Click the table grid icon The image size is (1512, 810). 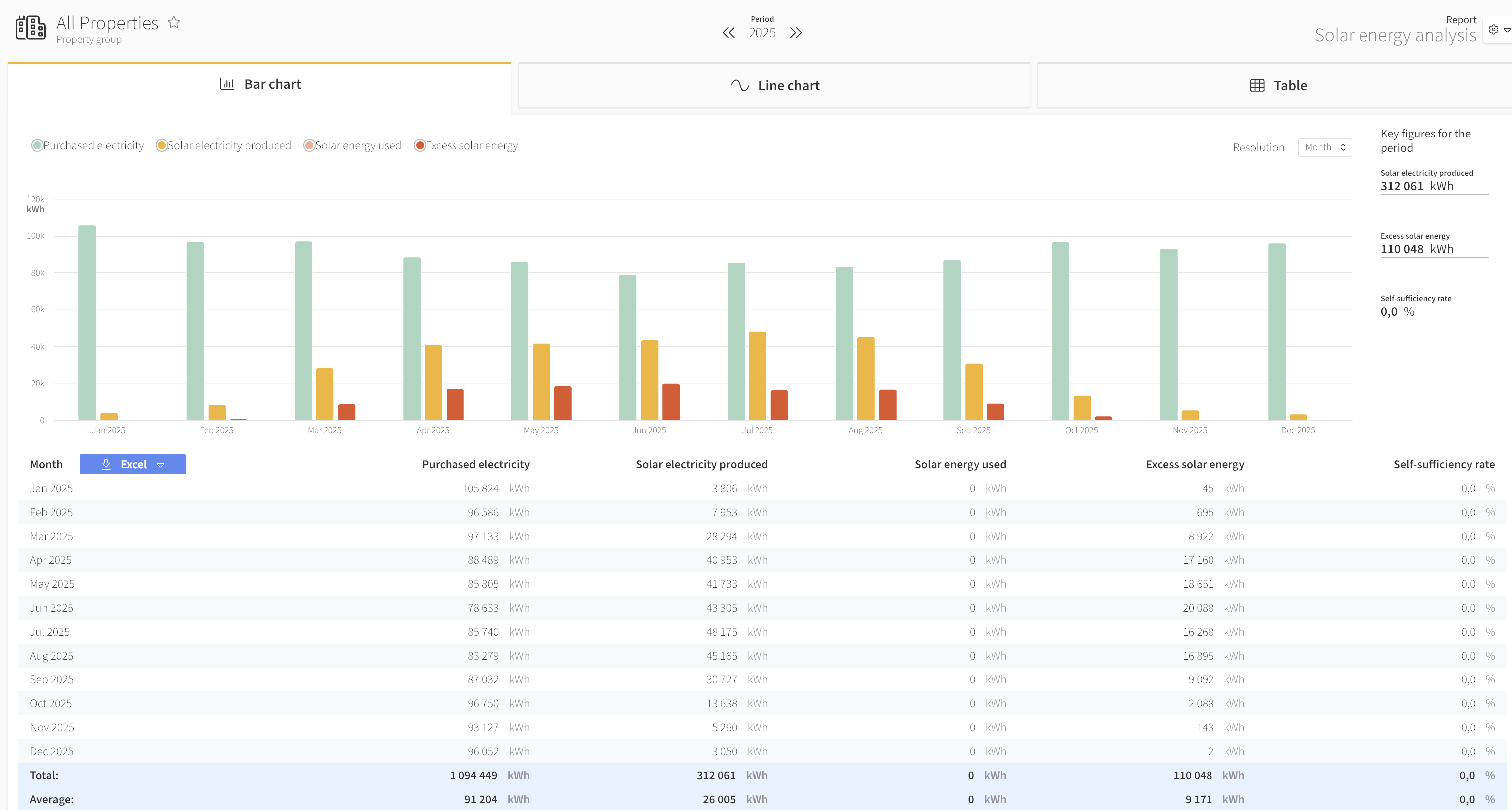coord(1257,86)
